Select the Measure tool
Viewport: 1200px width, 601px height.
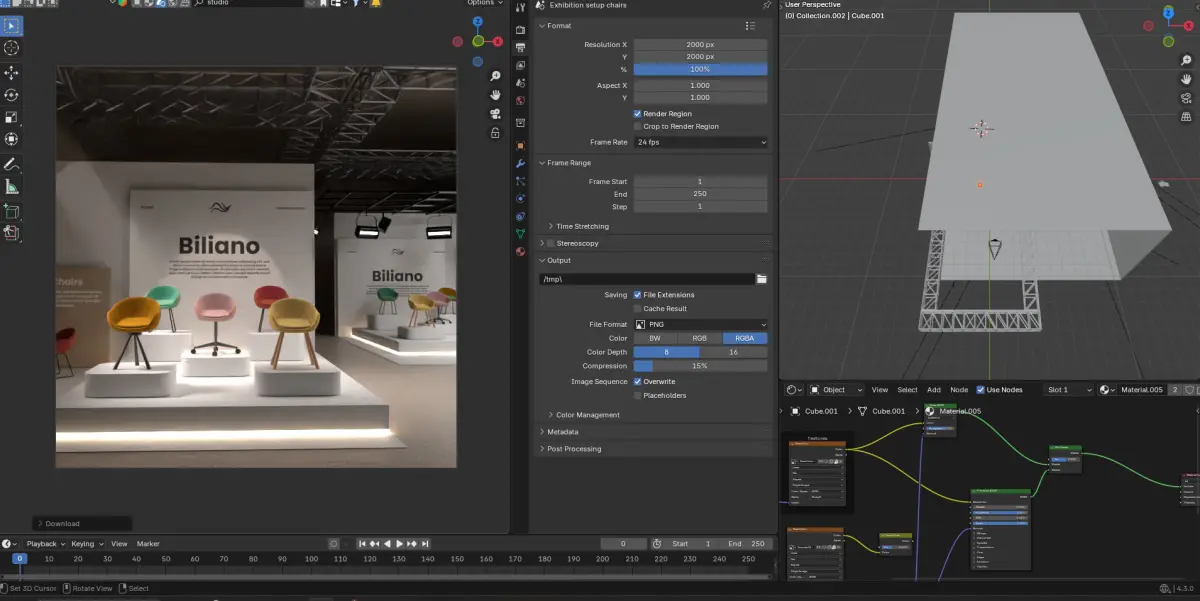[11, 187]
